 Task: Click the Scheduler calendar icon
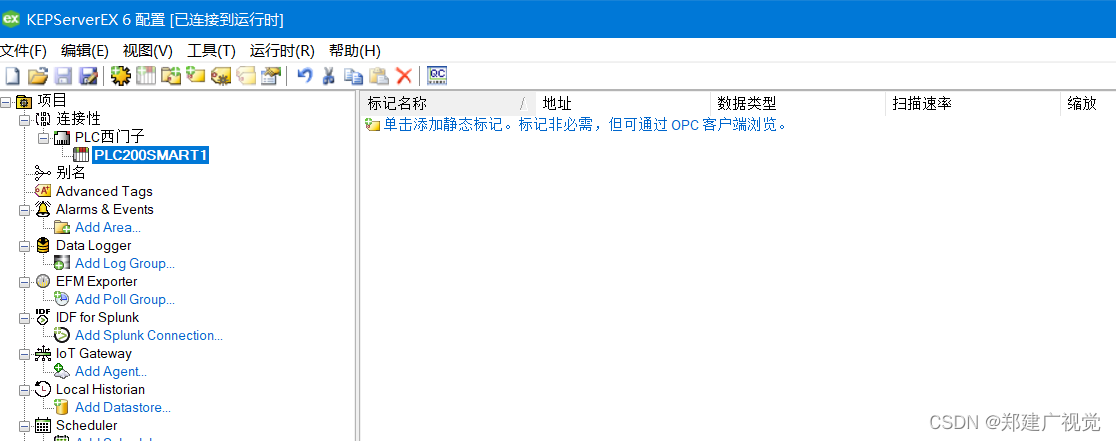[43, 425]
